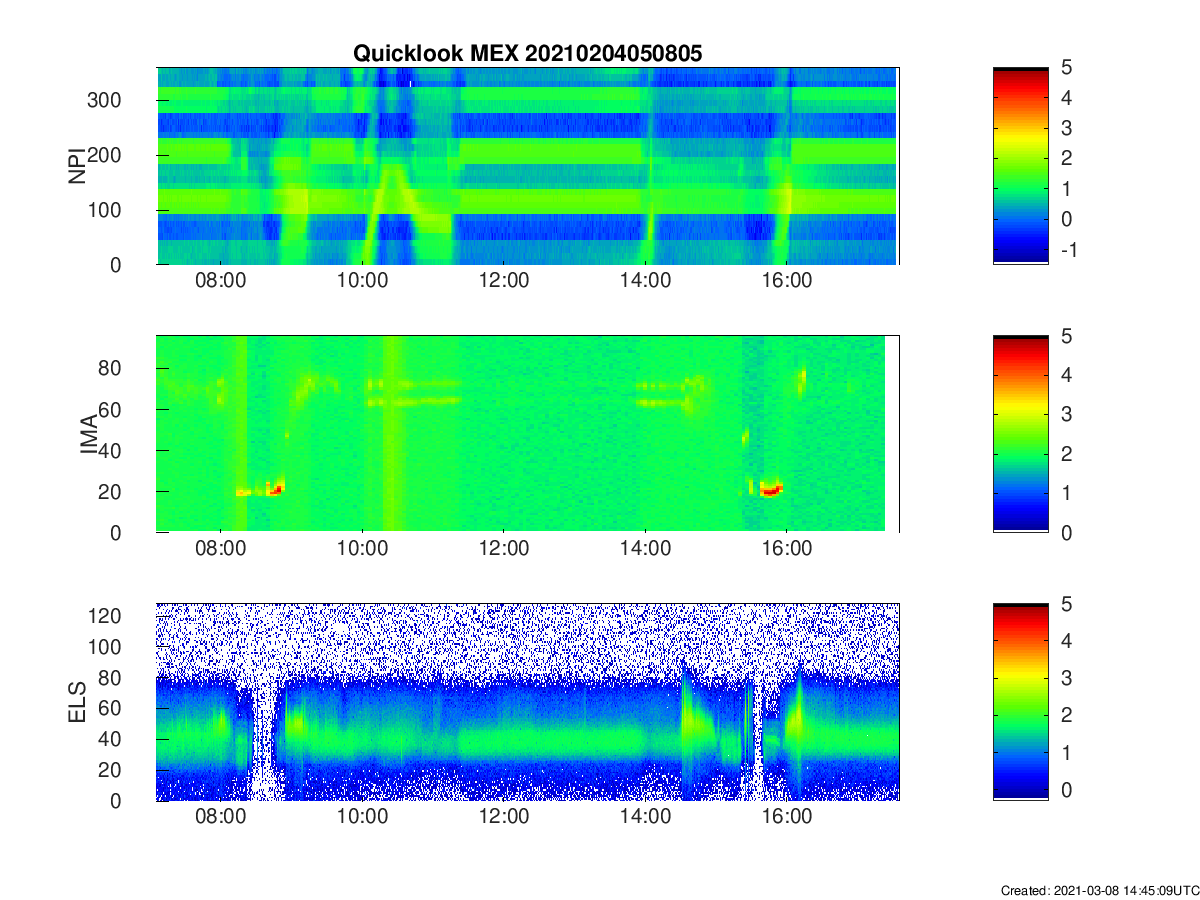This screenshot has height=900, width=1200.
Task: Click the '2' label on ELS colorbar
Action: (x=1066, y=715)
